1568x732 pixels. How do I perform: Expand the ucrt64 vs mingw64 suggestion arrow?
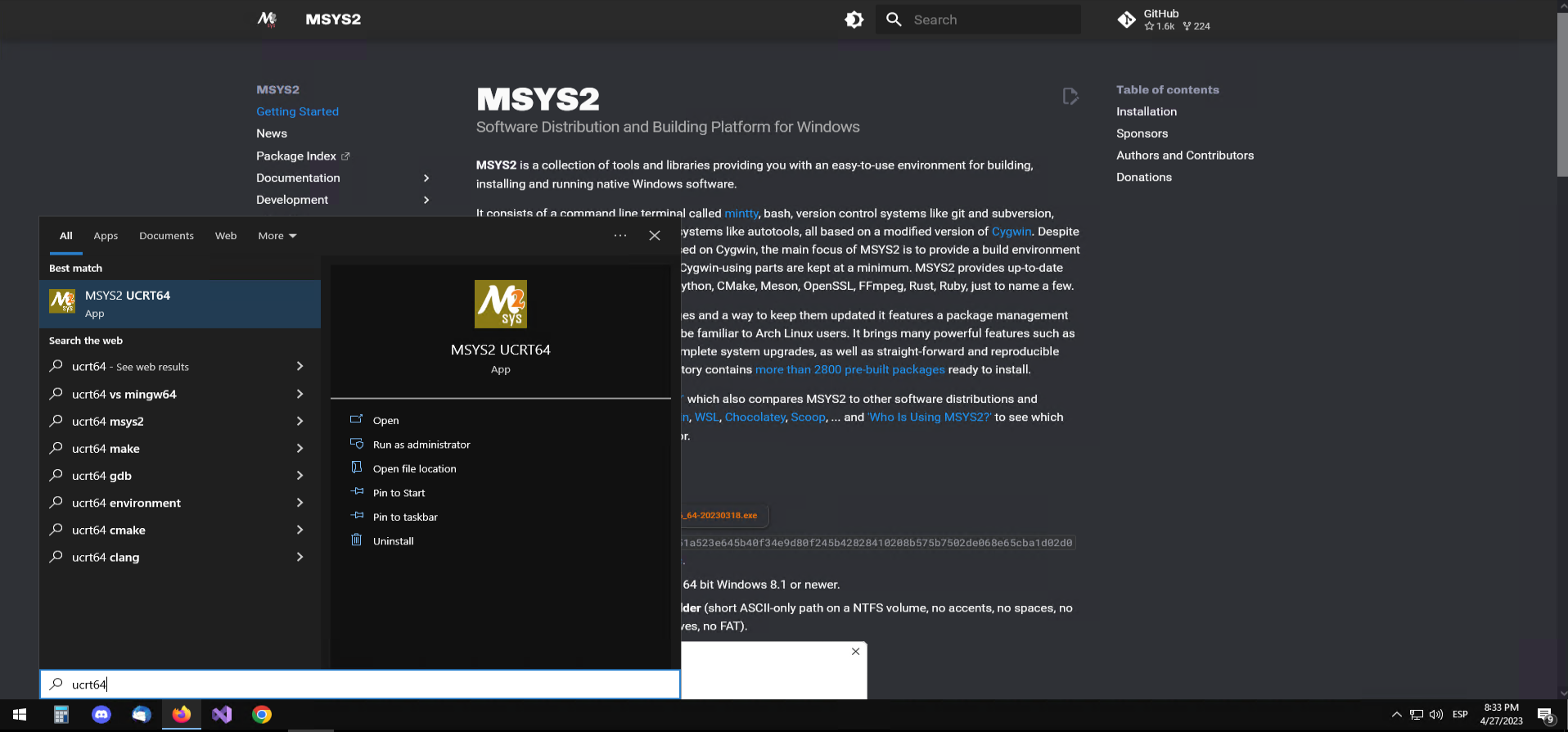tap(300, 394)
